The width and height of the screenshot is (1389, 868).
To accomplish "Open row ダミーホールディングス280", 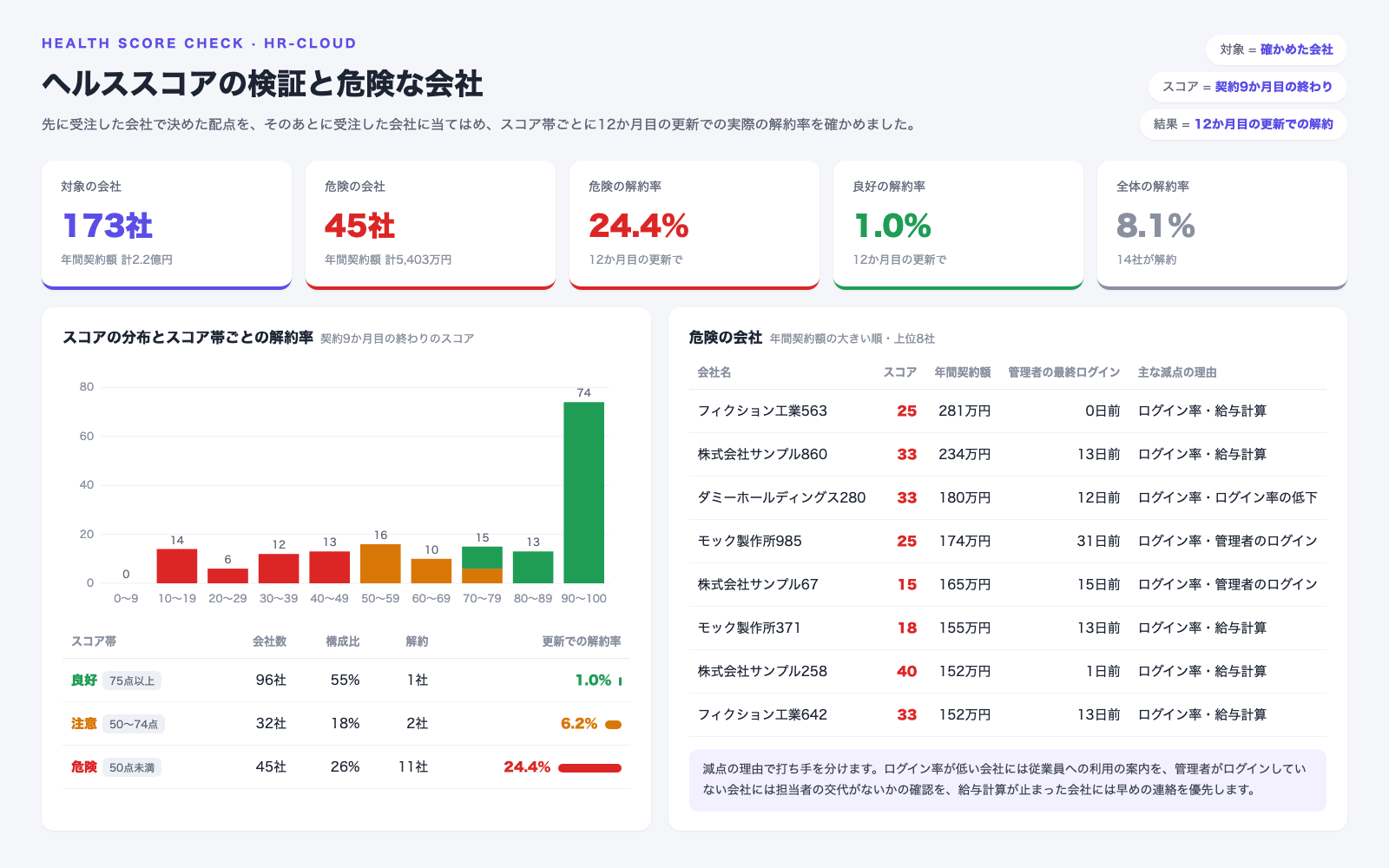I will coord(1008,498).
